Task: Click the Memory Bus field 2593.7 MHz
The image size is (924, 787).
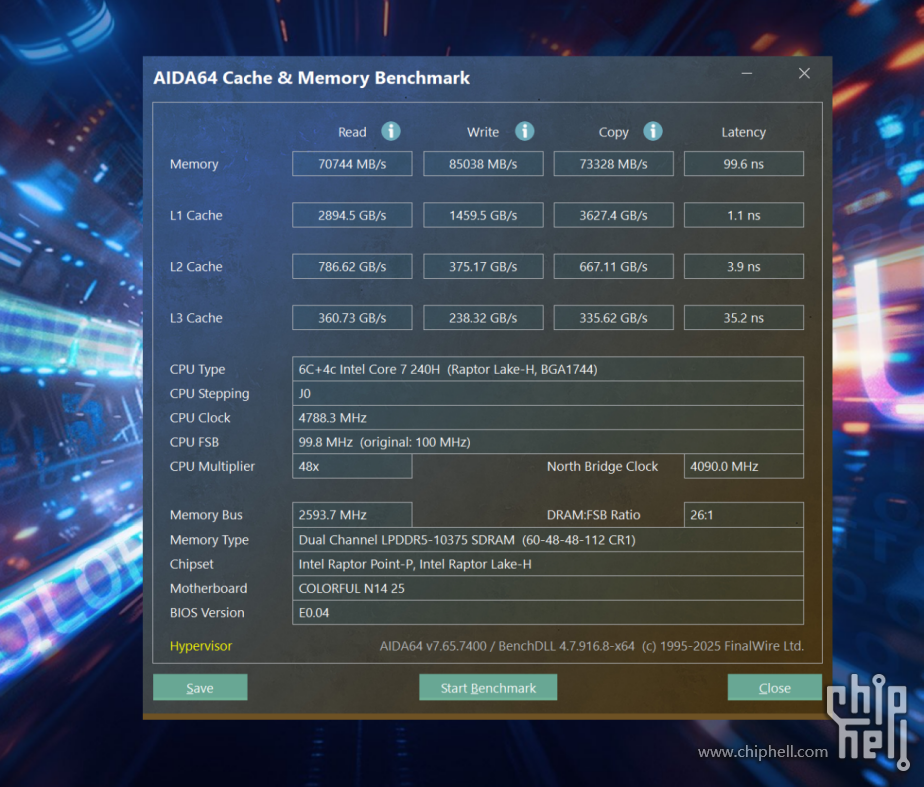Action: 352,515
